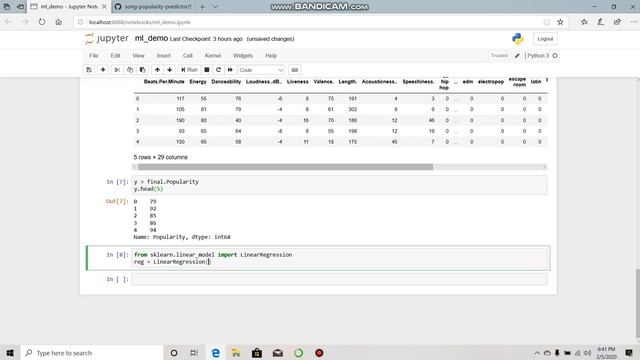Open Mail app from taskbar
The image size is (640, 360).
[x=278, y=353]
